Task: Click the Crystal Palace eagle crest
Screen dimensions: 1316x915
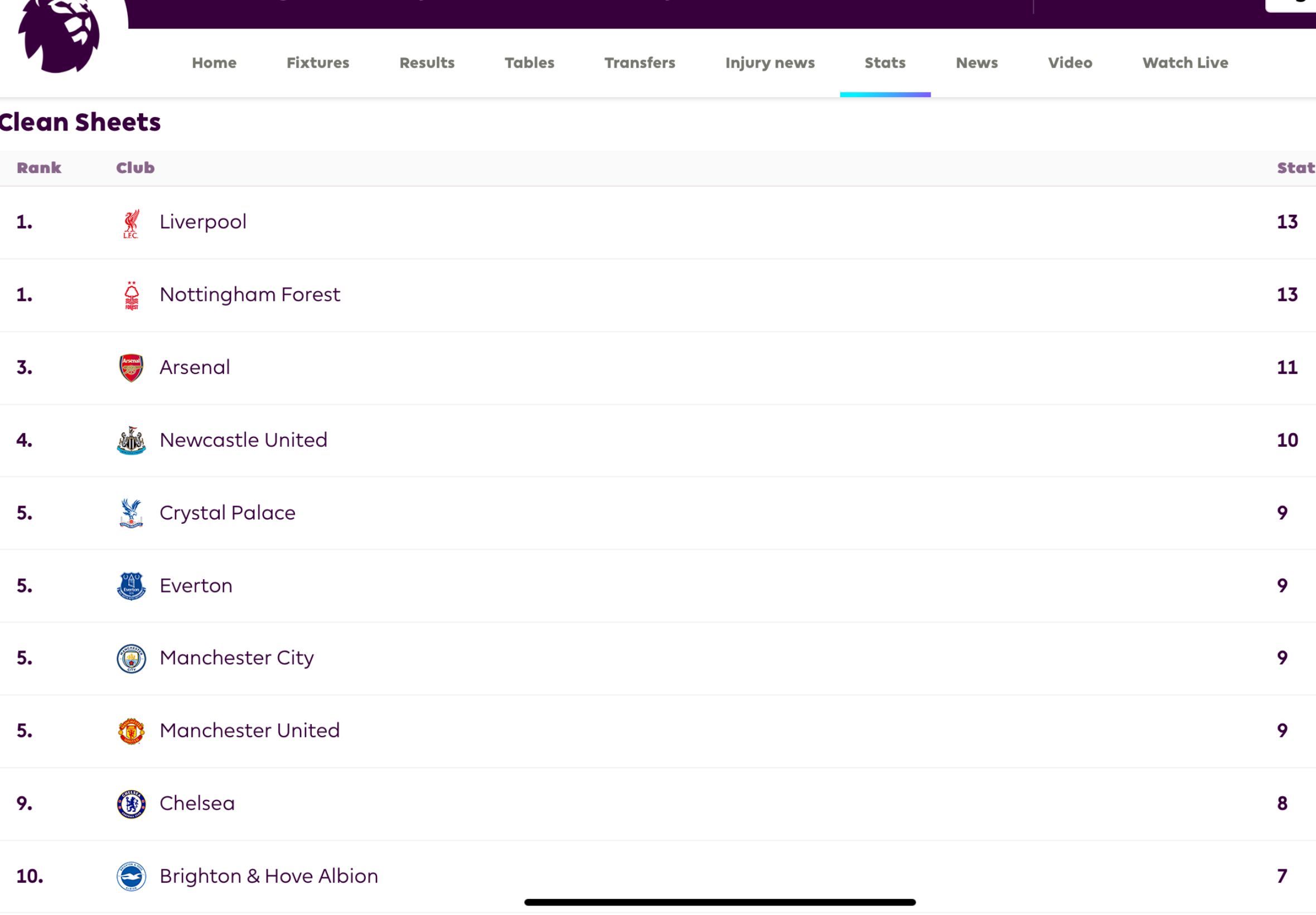Action: click(131, 513)
